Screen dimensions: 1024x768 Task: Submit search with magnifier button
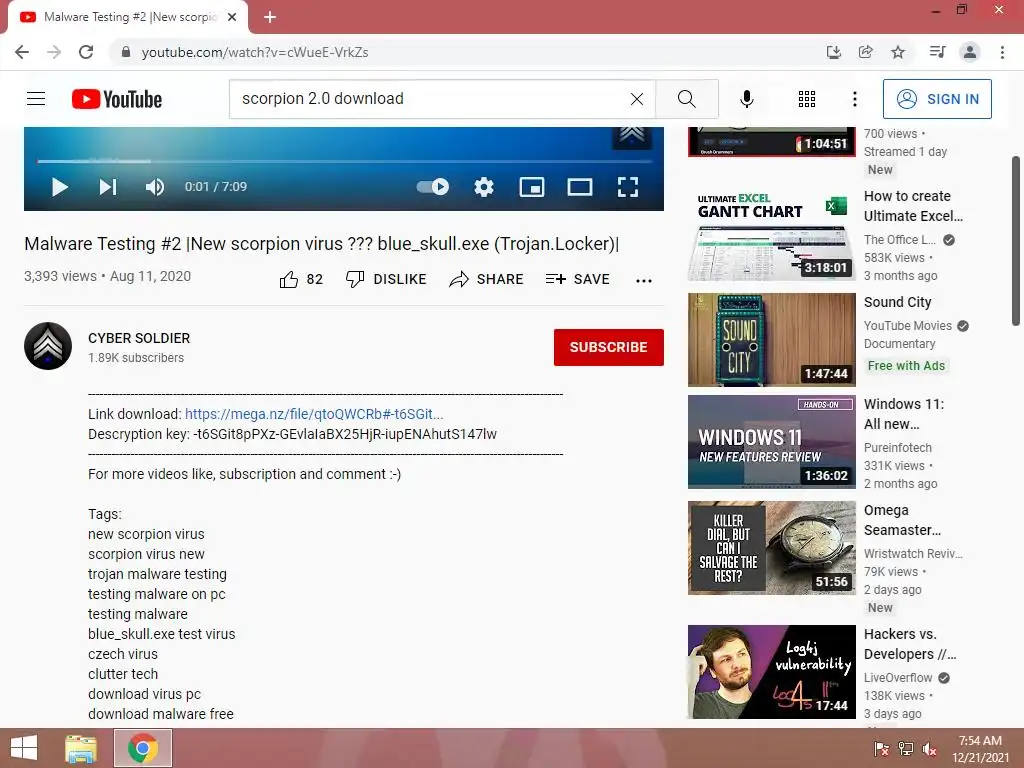[686, 99]
